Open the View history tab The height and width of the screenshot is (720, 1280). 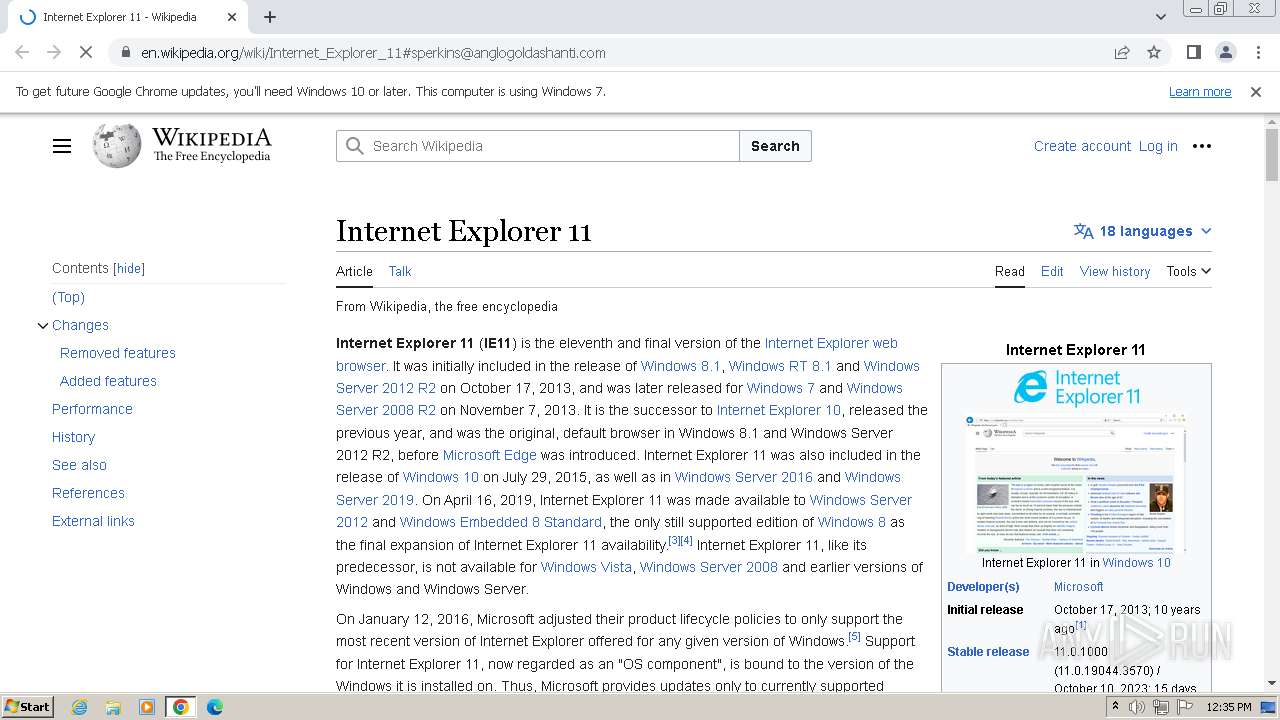(x=1115, y=271)
